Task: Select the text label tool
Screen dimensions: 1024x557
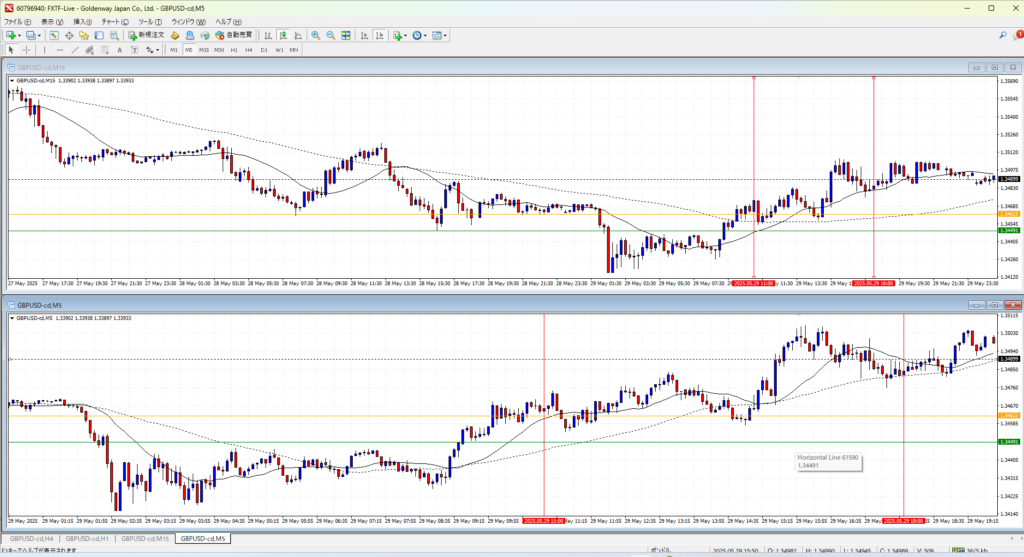Action: 119,50
